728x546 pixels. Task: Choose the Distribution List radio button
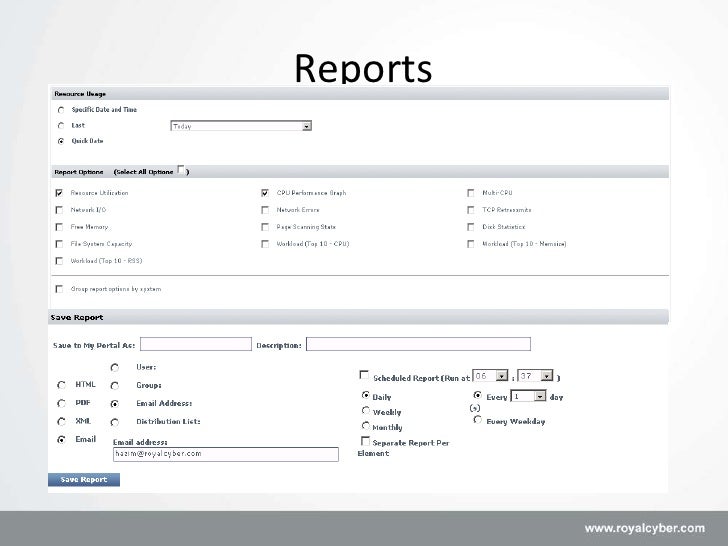coord(115,422)
